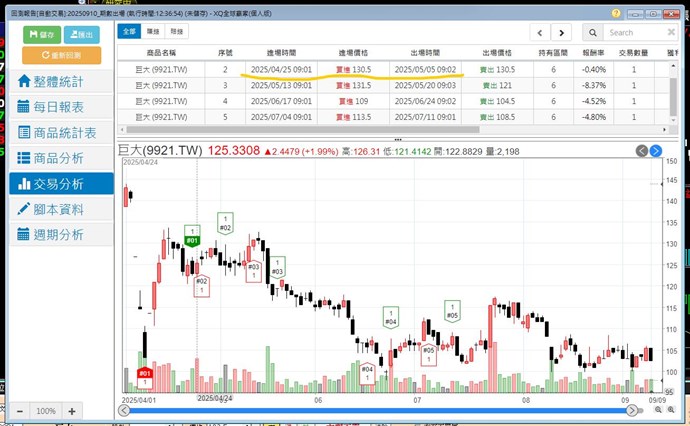Screen dimensions: 690x426
Task: Select the 賠錢 losing trades filter tab
Action: tap(176, 32)
